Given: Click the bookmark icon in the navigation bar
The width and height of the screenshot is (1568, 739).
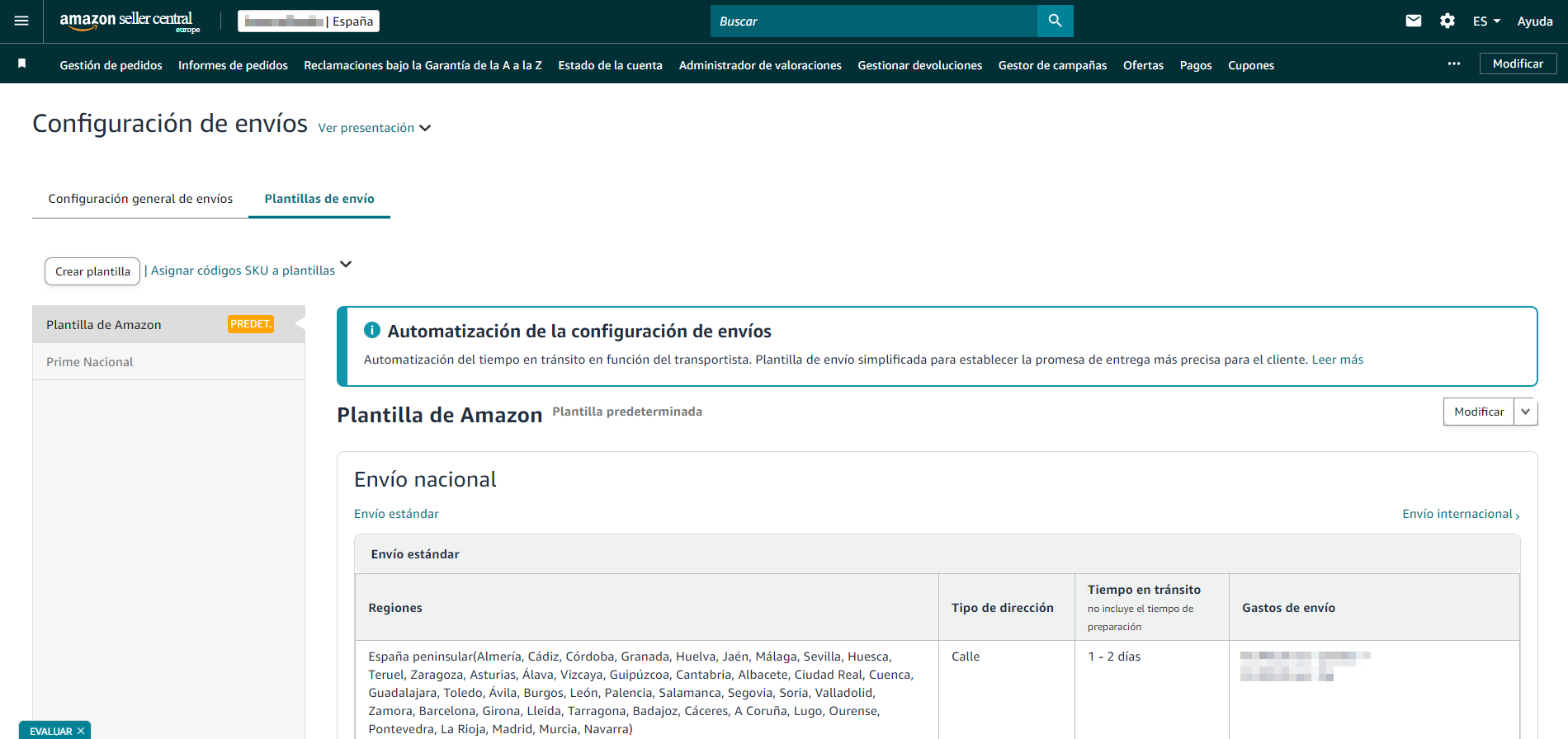Looking at the screenshot, I should (x=22, y=64).
